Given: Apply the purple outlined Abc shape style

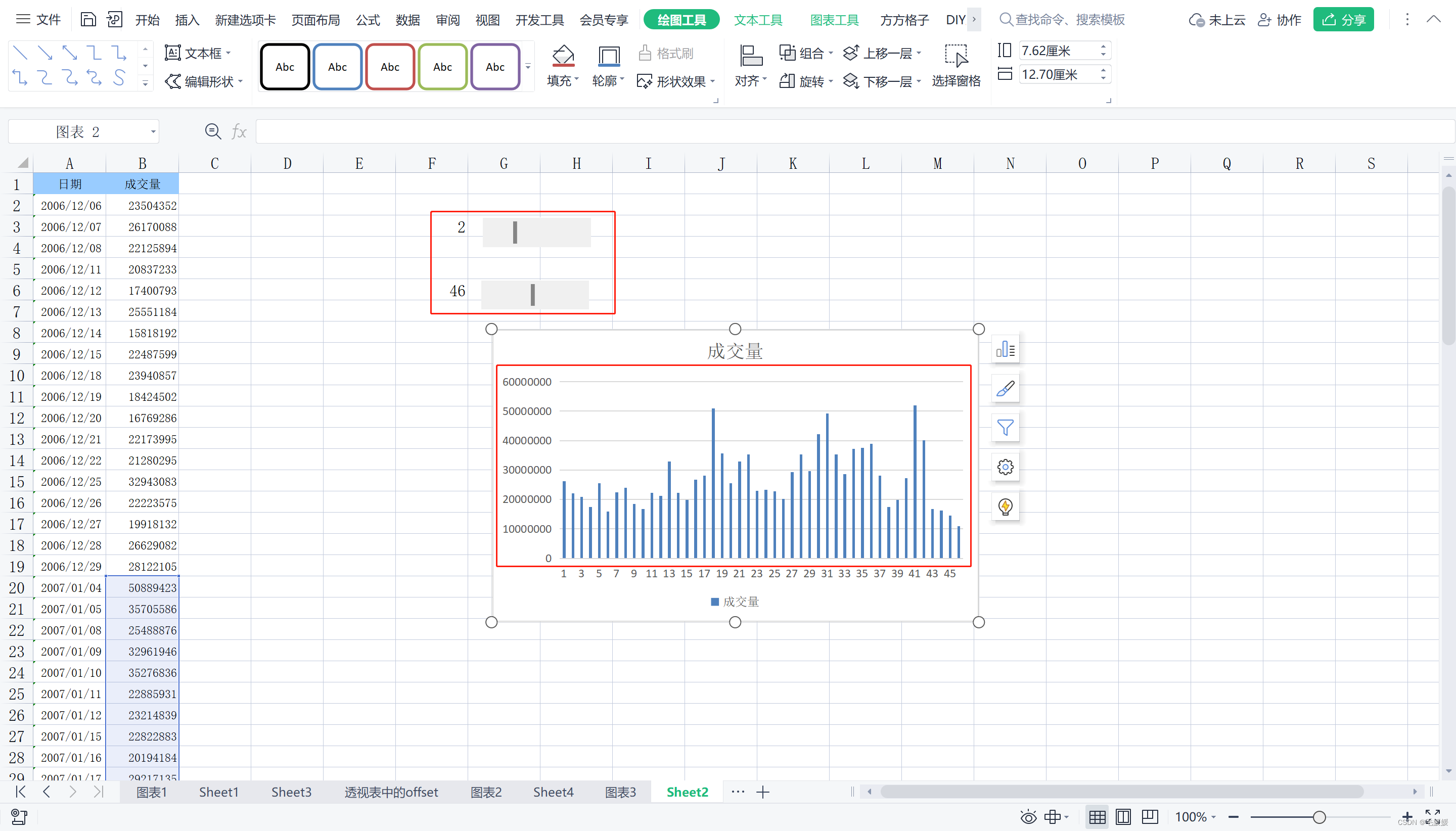Looking at the screenshot, I should coord(495,67).
